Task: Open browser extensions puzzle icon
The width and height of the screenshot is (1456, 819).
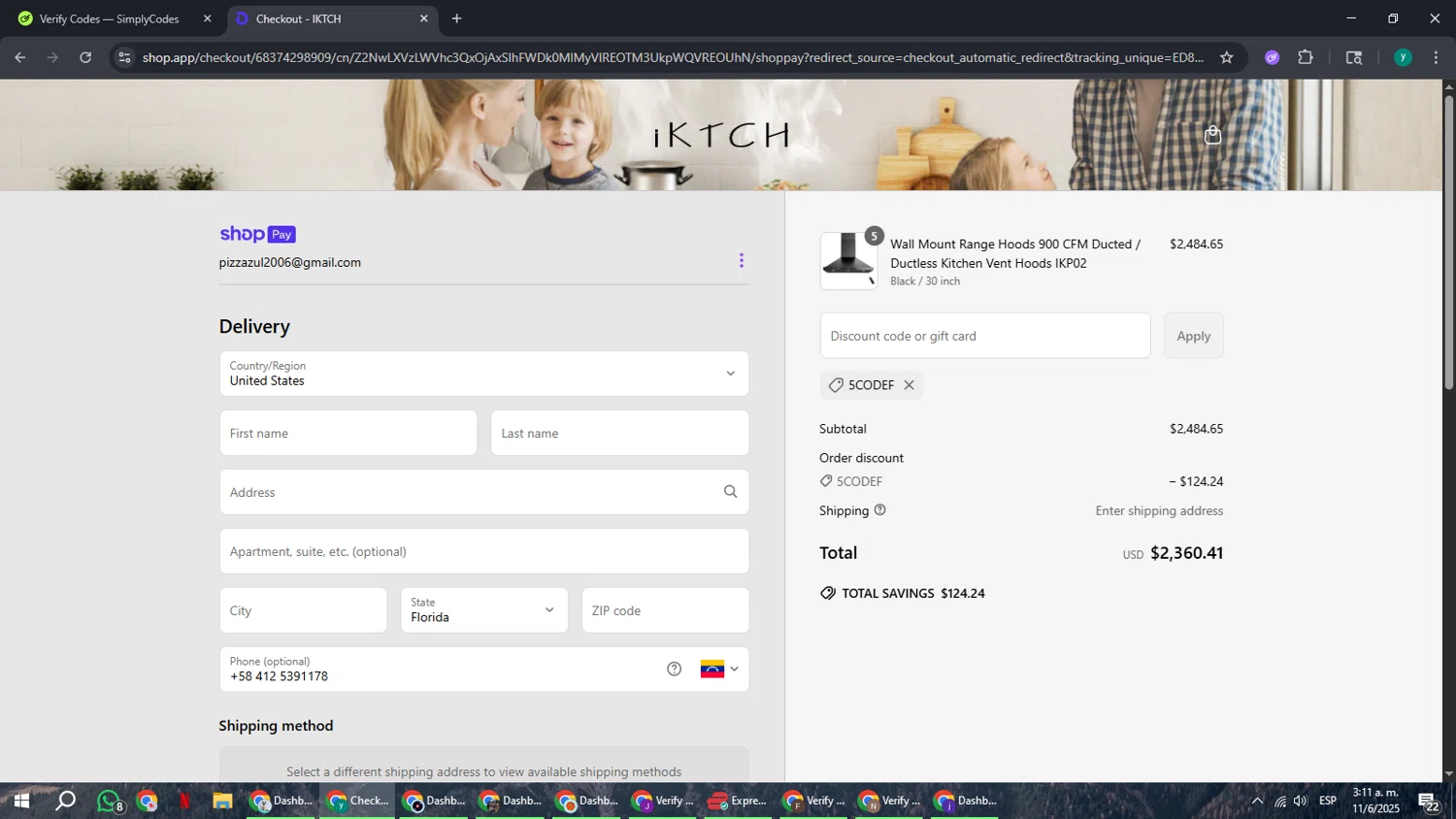Action: coord(1306,57)
